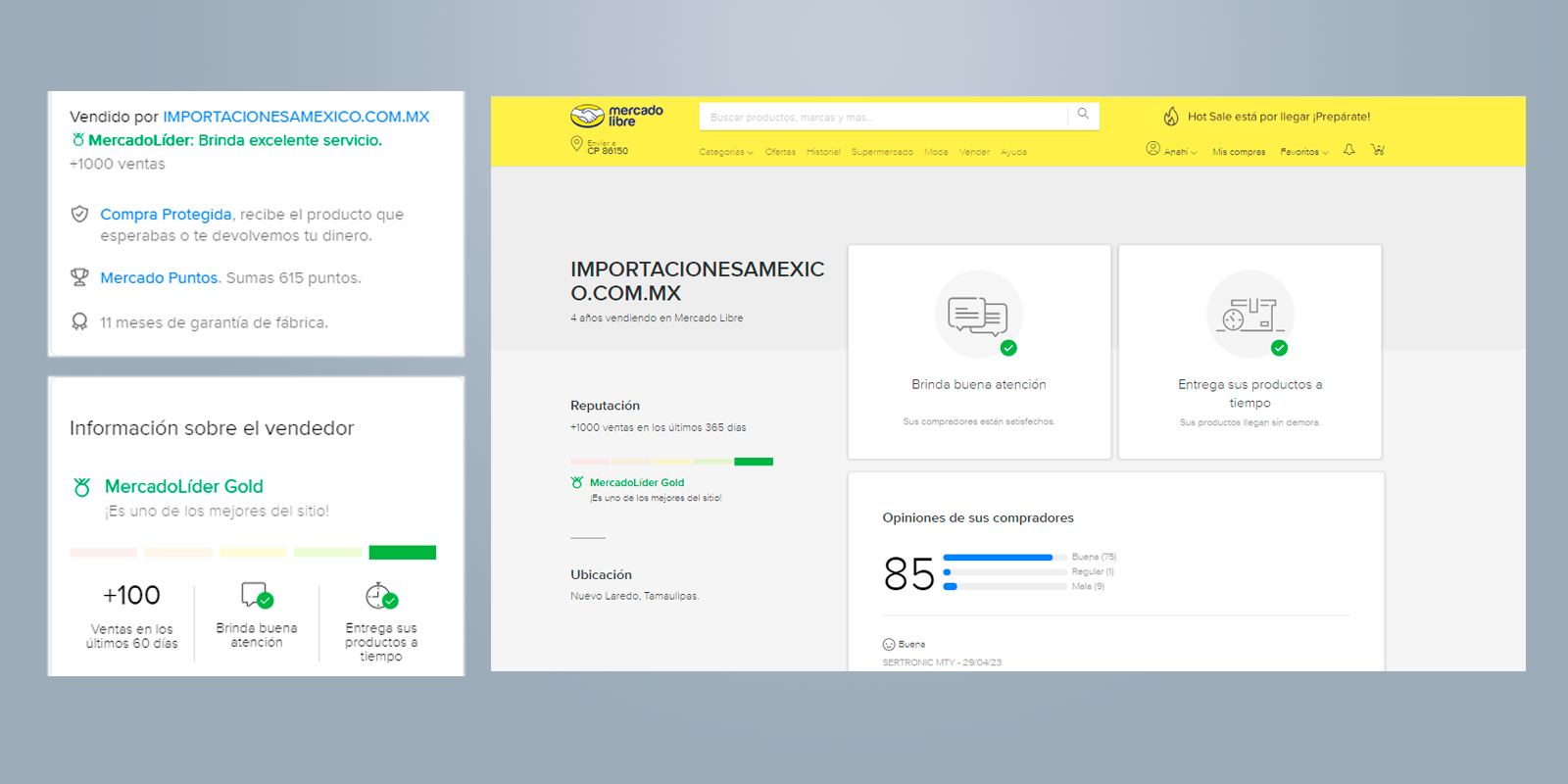Click the search magnifier icon
This screenshot has height=784, width=1568.
pyautogui.click(x=1083, y=114)
